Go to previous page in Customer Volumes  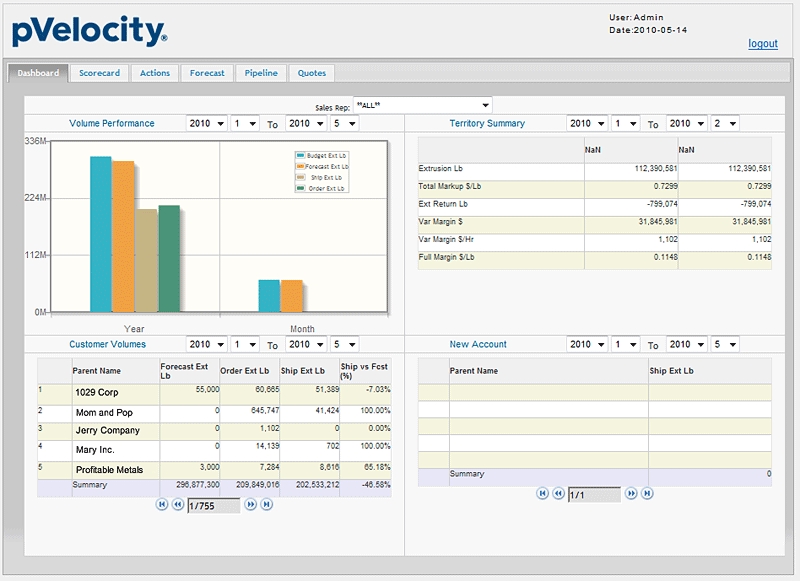[x=177, y=505]
